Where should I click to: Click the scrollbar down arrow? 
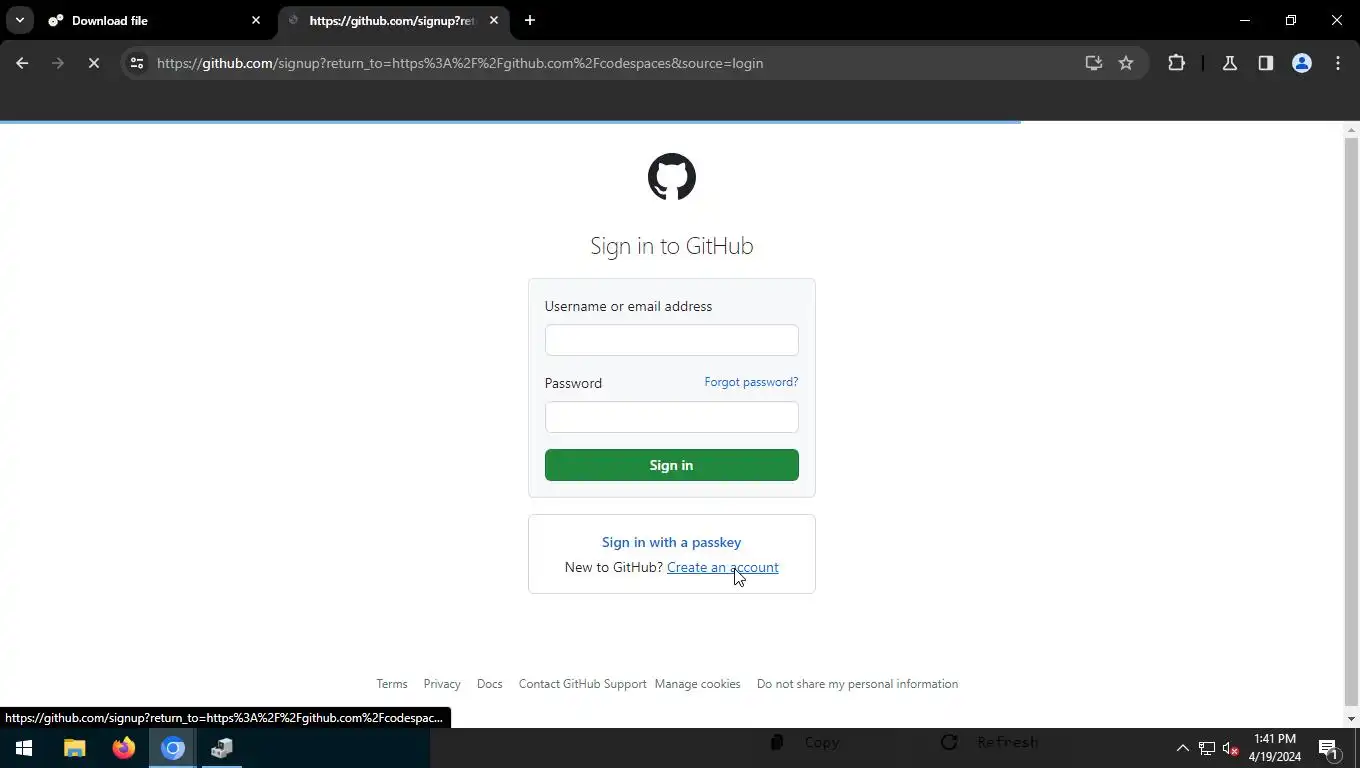click(x=1352, y=719)
